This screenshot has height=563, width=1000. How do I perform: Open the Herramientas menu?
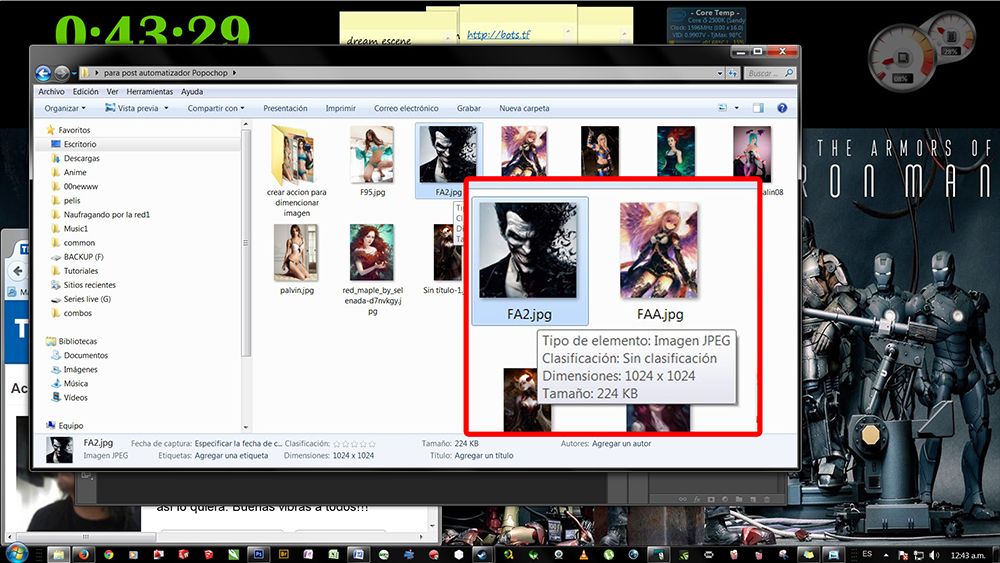click(x=149, y=92)
